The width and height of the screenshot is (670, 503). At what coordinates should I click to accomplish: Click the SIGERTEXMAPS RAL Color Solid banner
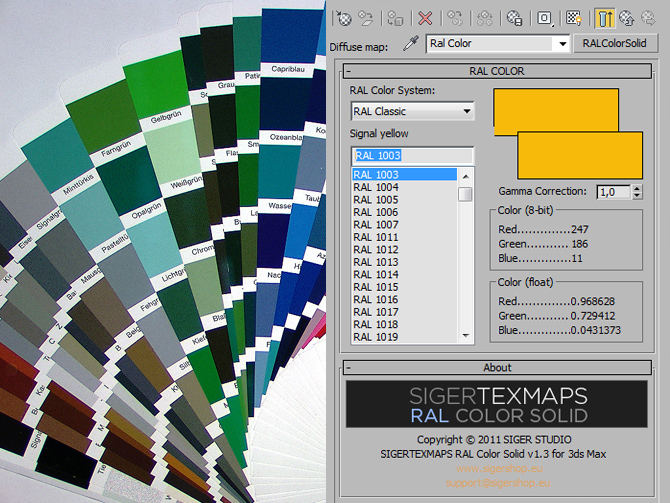click(497, 404)
